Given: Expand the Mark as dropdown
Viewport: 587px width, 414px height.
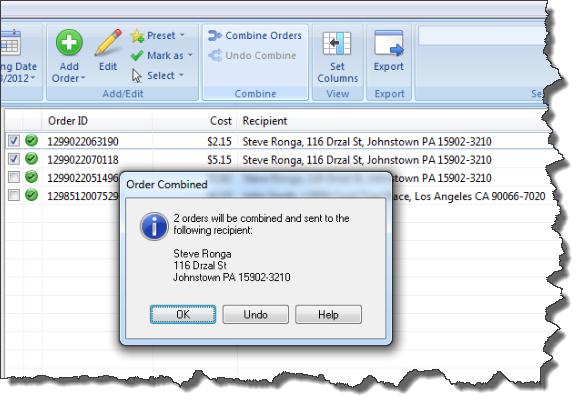Looking at the screenshot, I should tap(162, 55).
